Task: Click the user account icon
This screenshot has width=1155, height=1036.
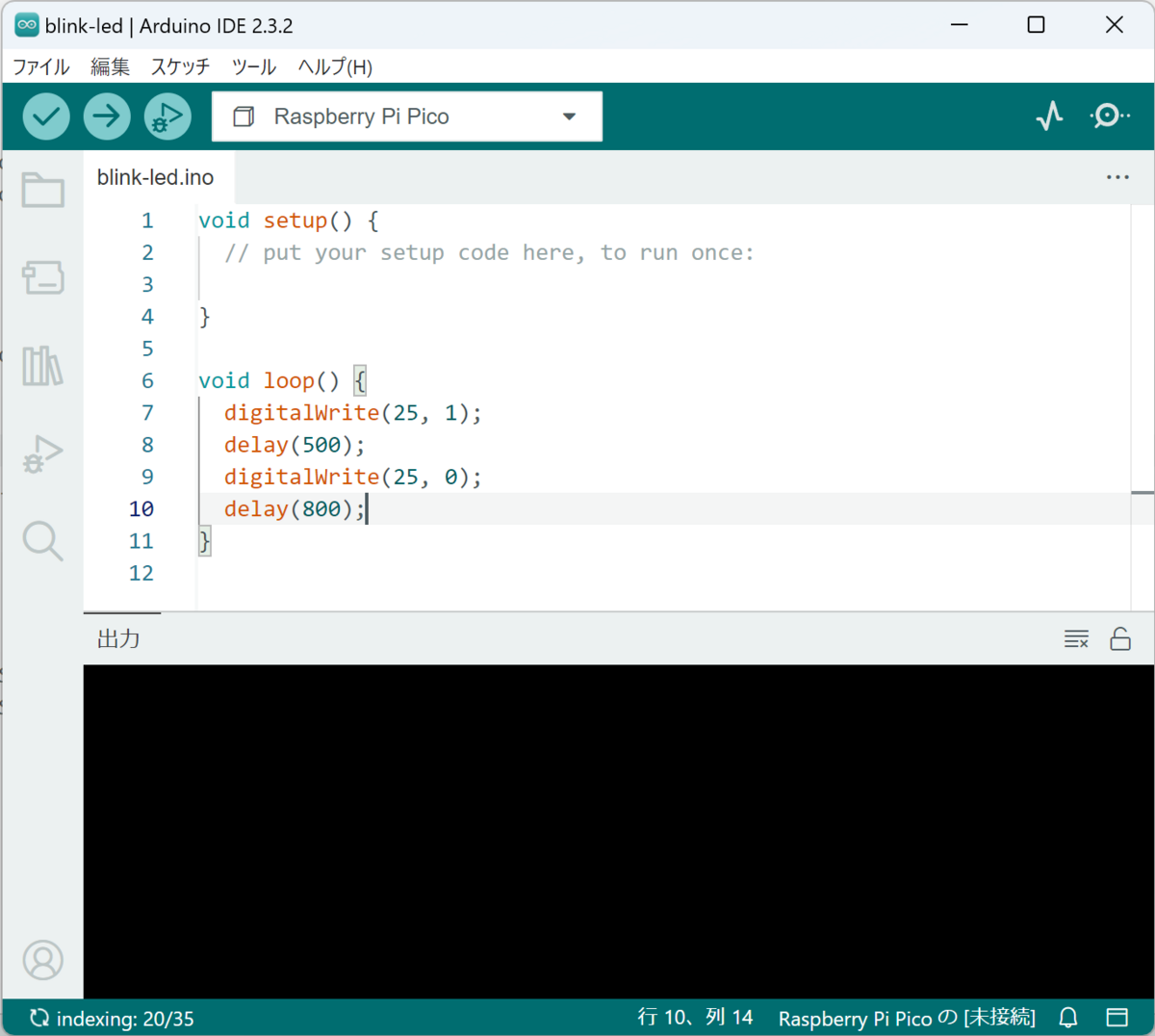Action: point(43,960)
